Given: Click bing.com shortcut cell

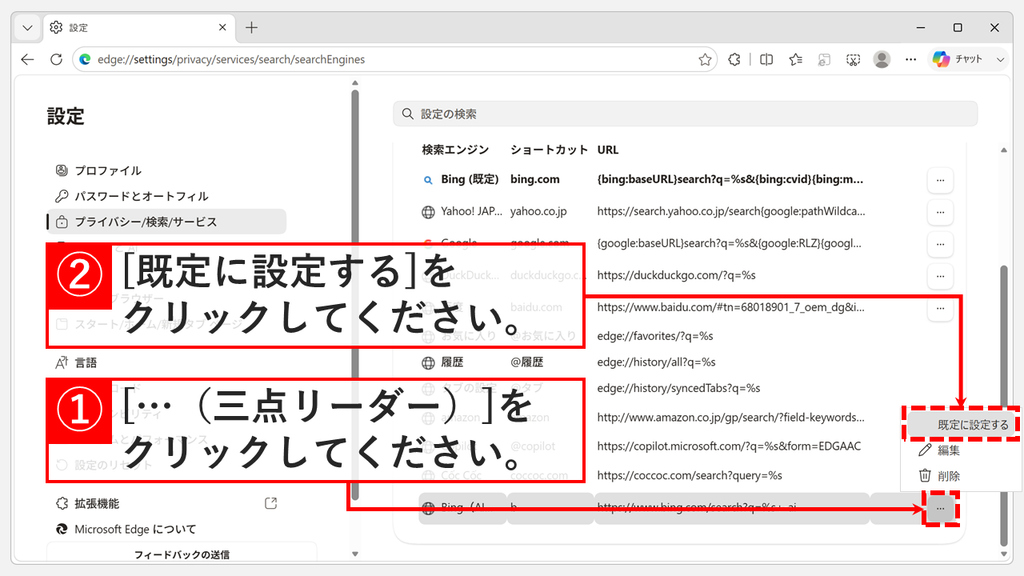Looking at the screenshot, I should pyautogui.click(x=535, y=180).
